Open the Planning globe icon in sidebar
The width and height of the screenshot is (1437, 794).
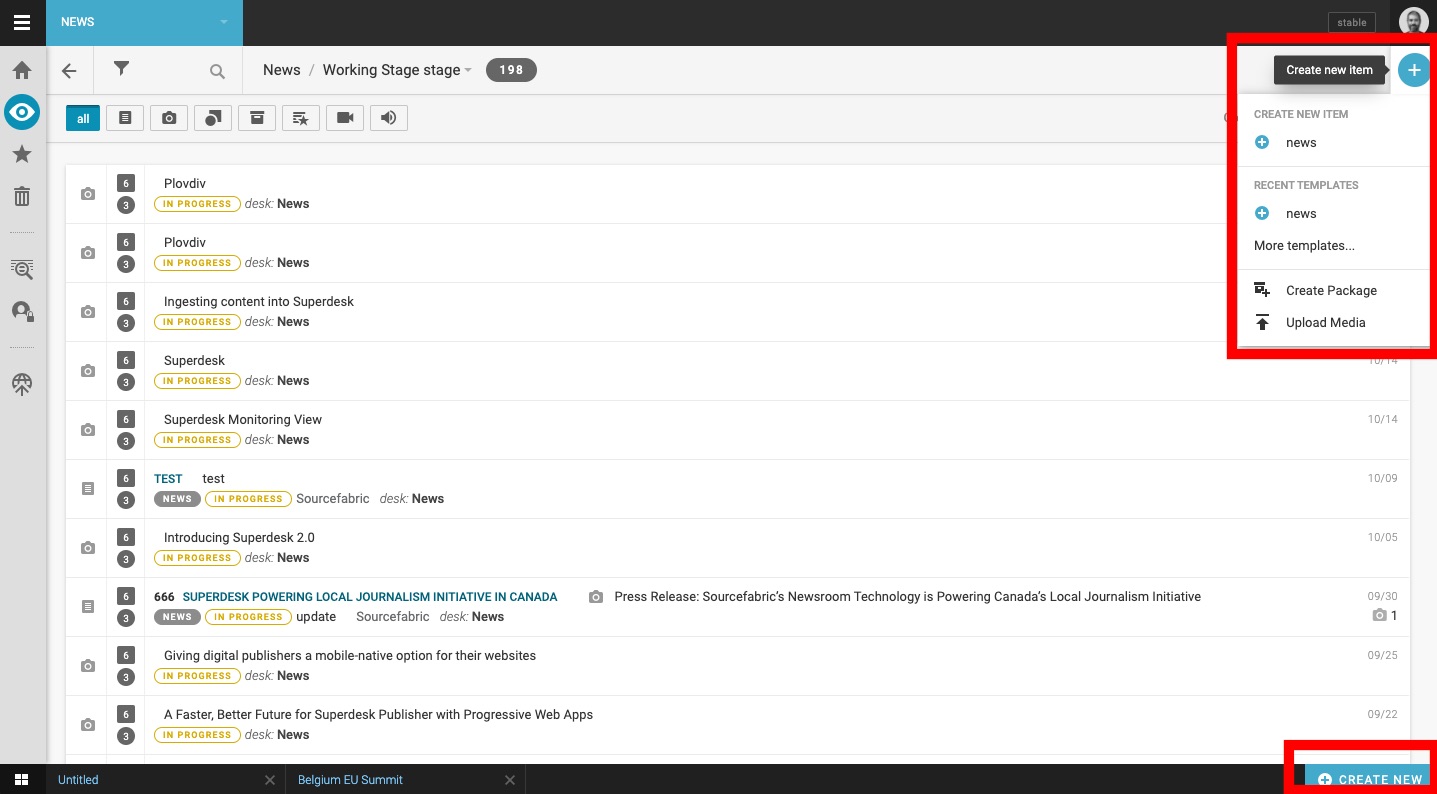coord(22,385)
